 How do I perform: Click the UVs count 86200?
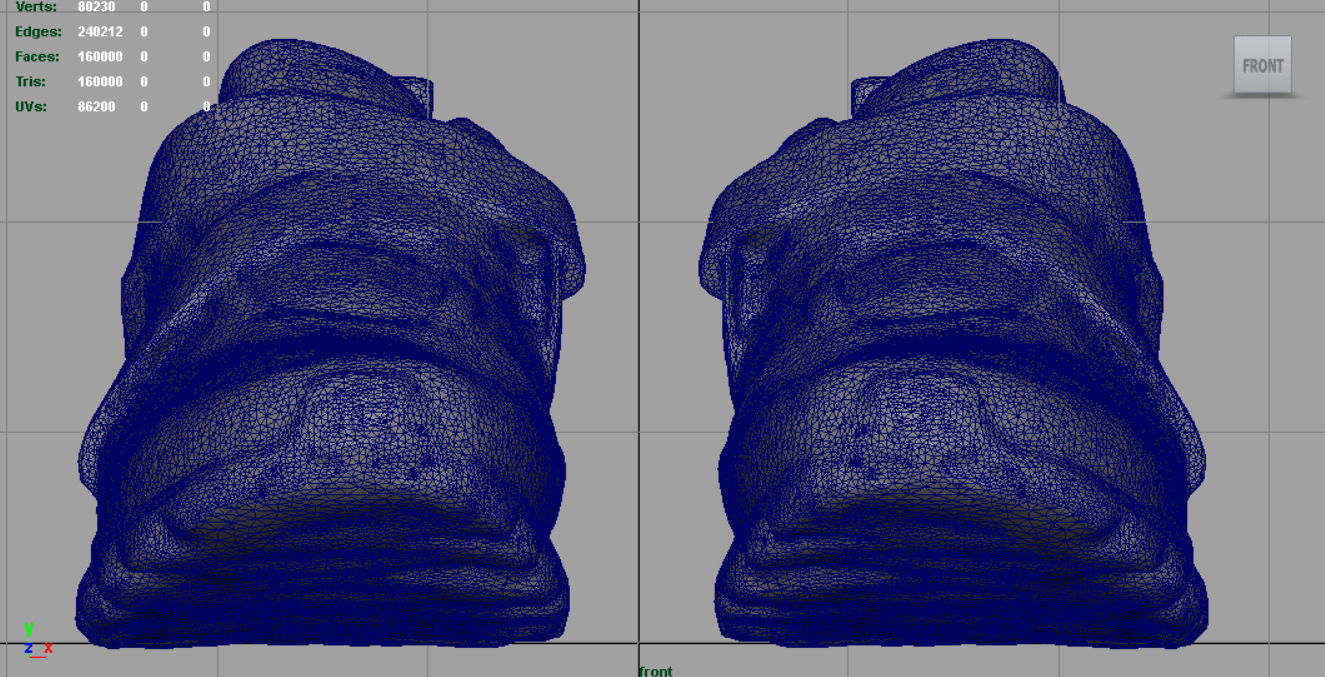(x=96, y=107)
